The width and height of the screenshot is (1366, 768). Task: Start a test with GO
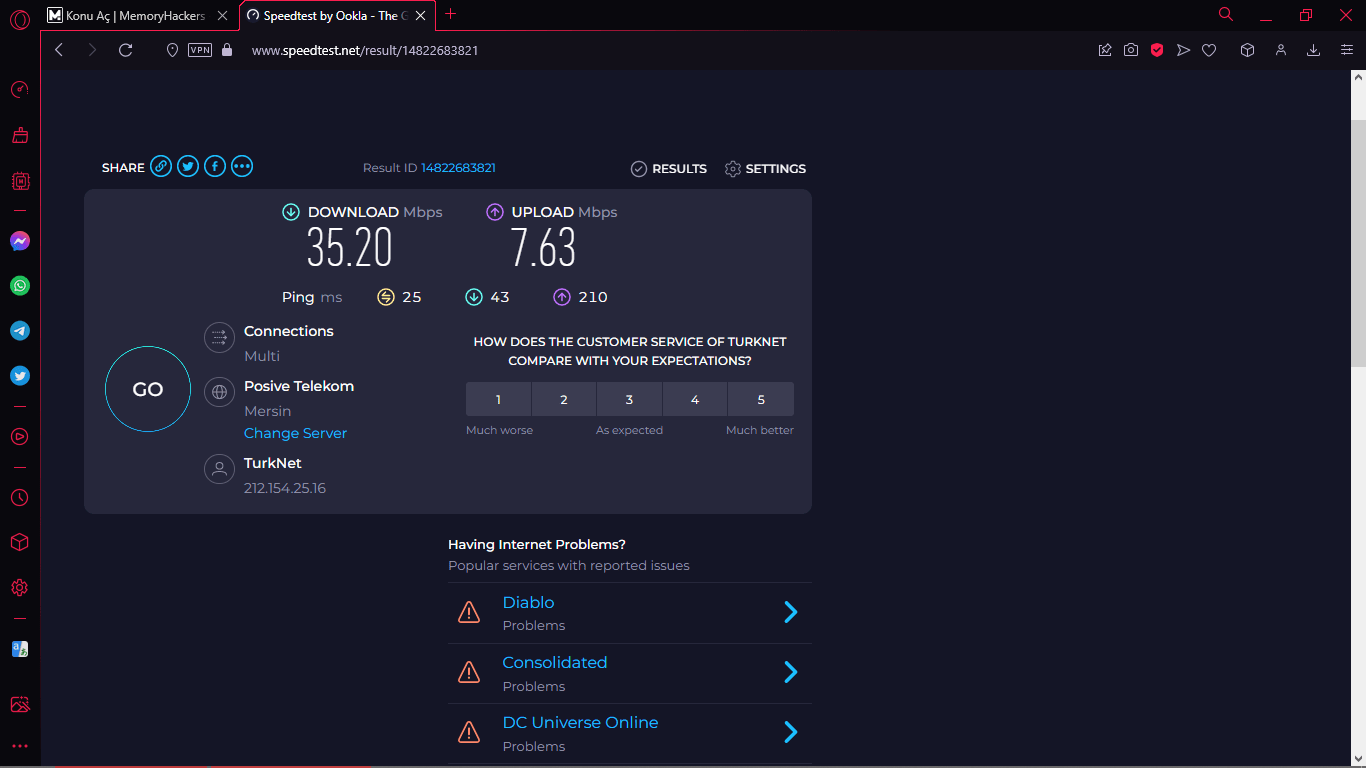click(x=148, y=389)
